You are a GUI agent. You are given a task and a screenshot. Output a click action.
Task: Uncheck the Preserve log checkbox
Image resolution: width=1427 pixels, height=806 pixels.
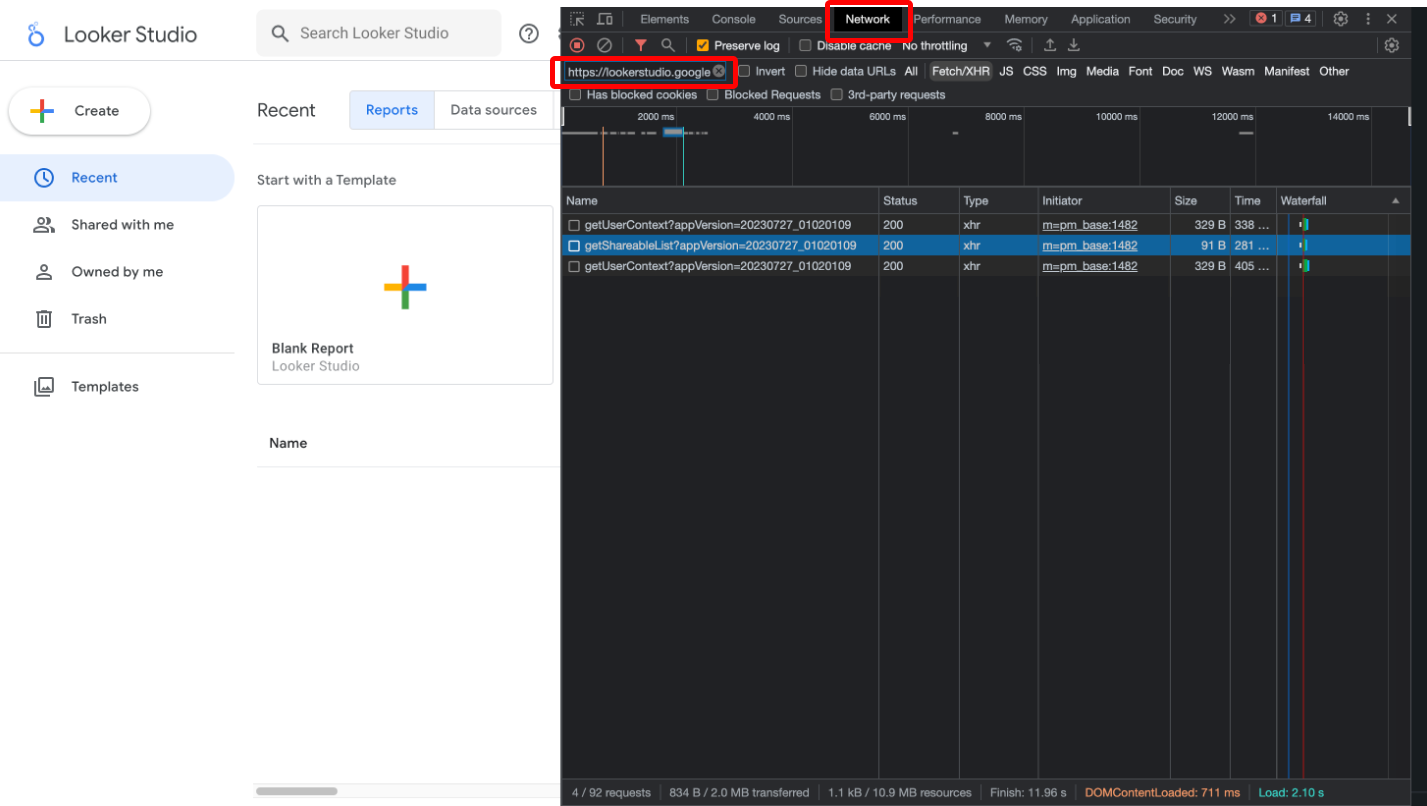[703, 46]
